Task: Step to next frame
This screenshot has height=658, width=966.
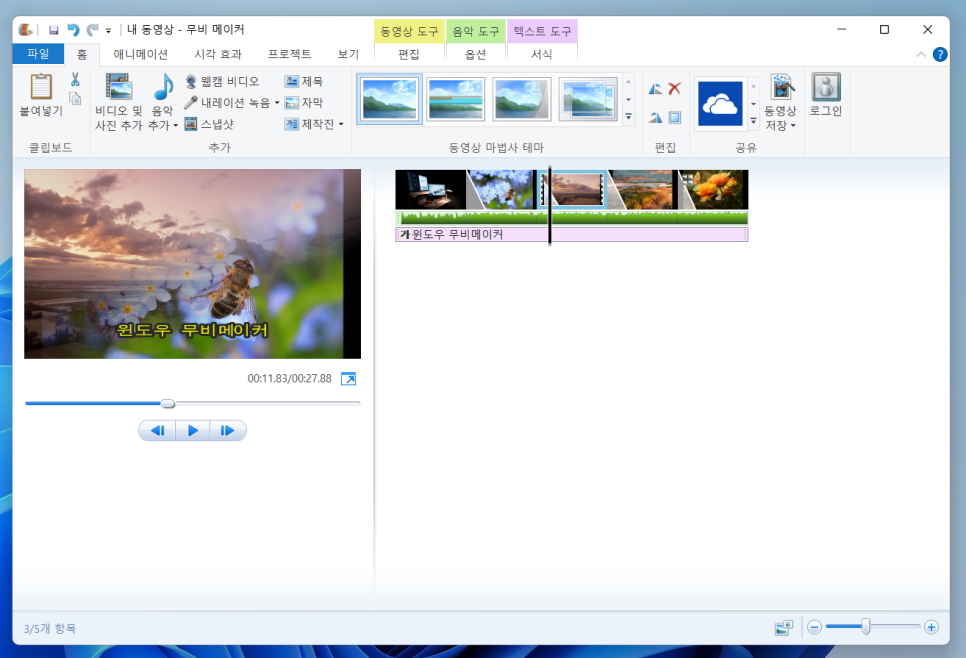Action: 227,431
